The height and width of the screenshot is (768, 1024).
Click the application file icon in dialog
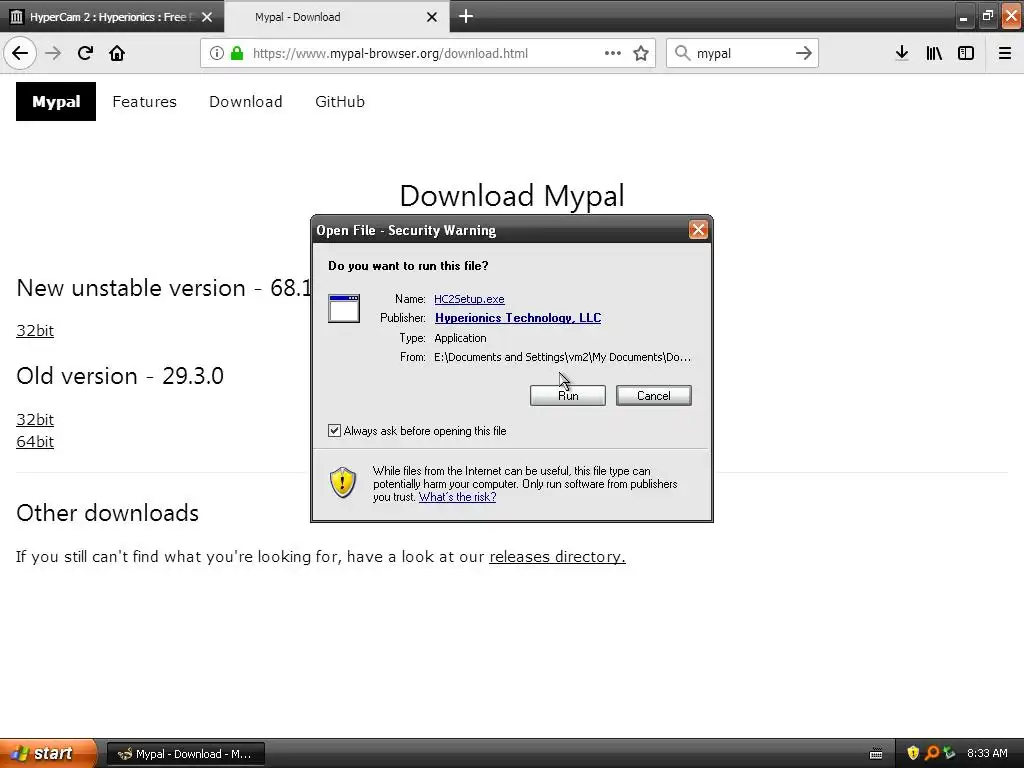[x=344, y=308]
